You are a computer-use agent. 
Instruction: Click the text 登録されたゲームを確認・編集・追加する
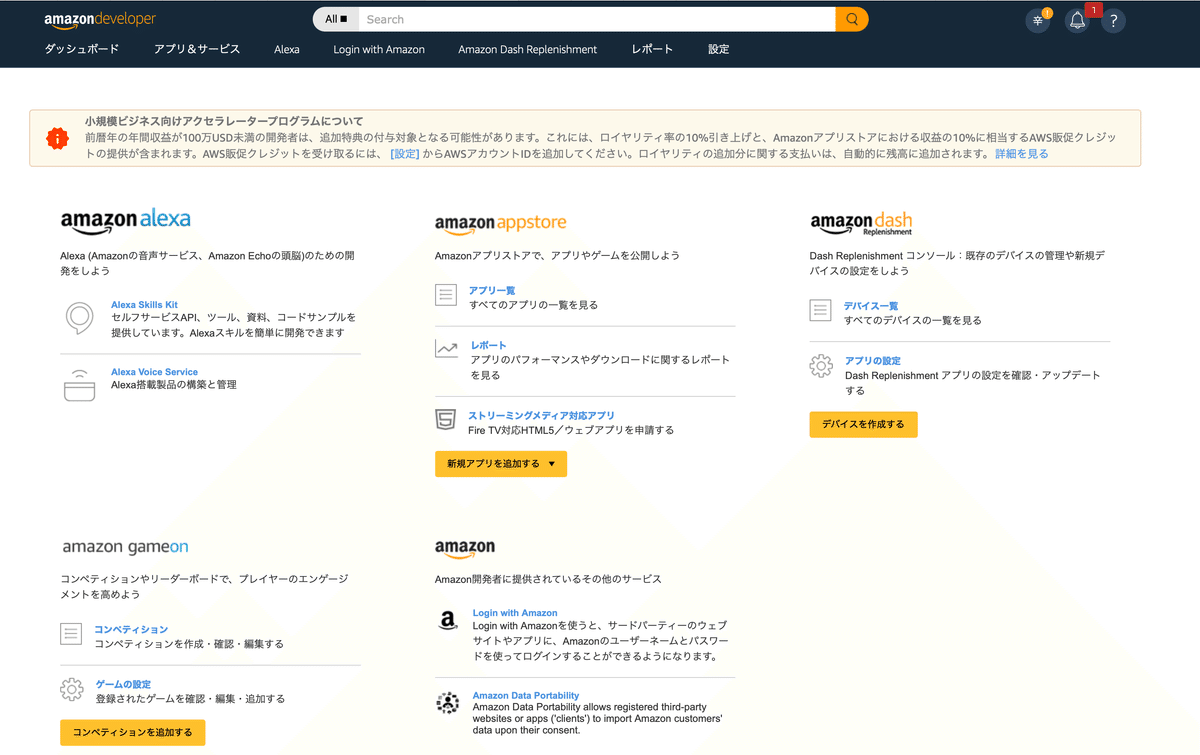(x=190, y=699)
